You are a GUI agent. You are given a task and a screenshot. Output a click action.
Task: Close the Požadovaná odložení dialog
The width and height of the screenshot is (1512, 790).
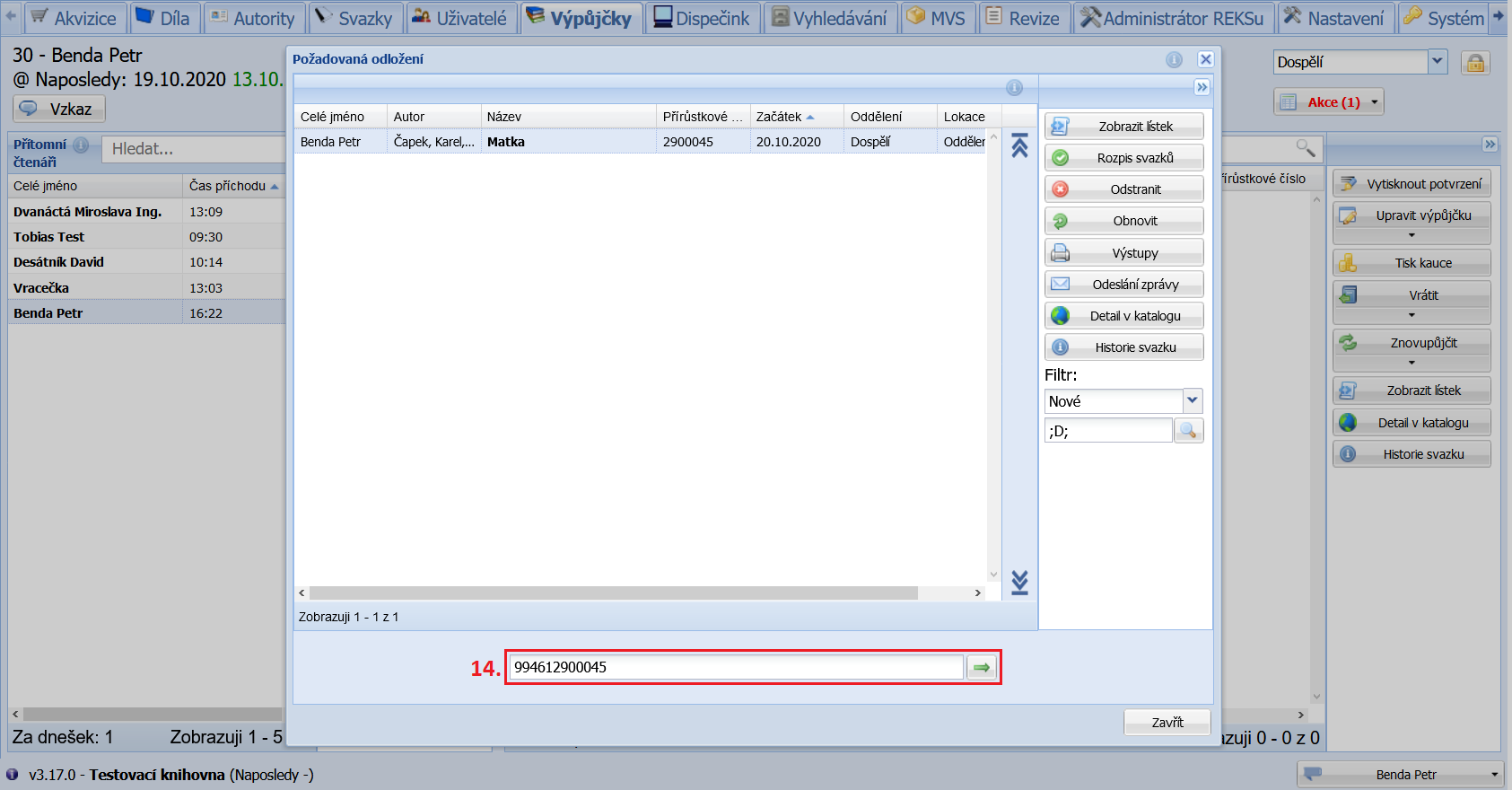point(1206,59)
